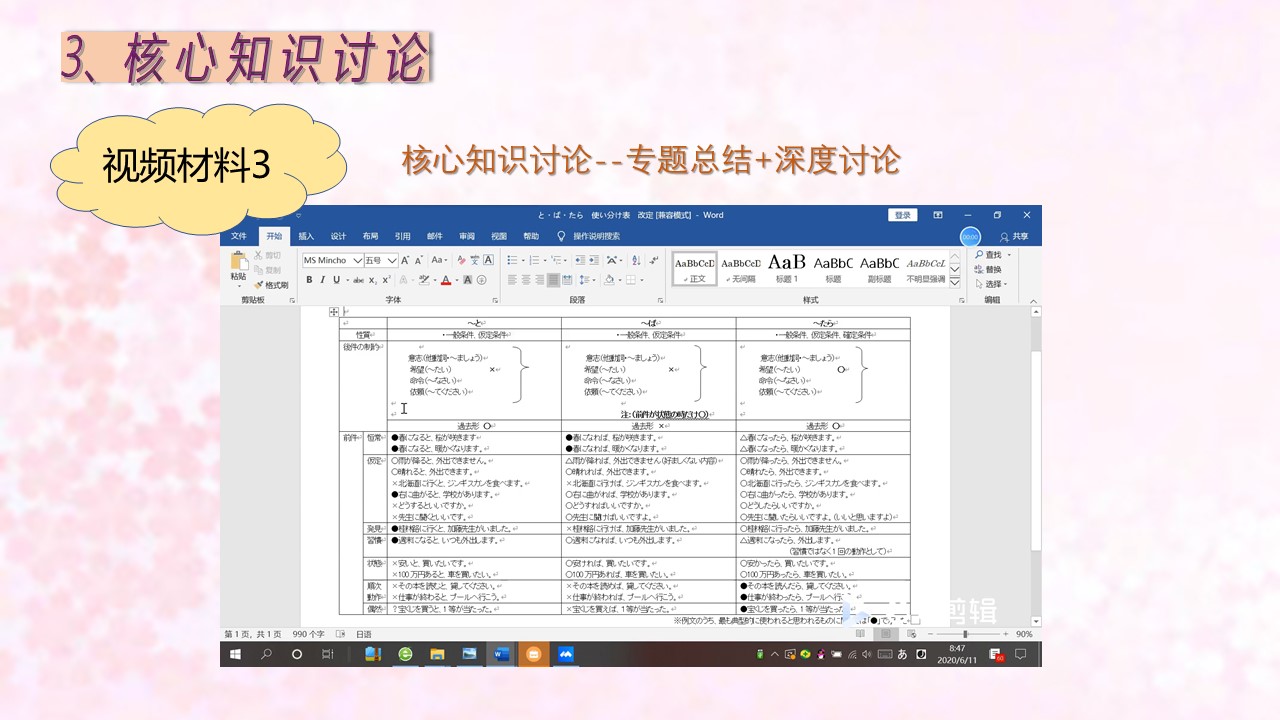This screenshot has height=720, width=1280.
Task: Switch to the 设计 (Design) tab
Action: (x=338, y=236)
